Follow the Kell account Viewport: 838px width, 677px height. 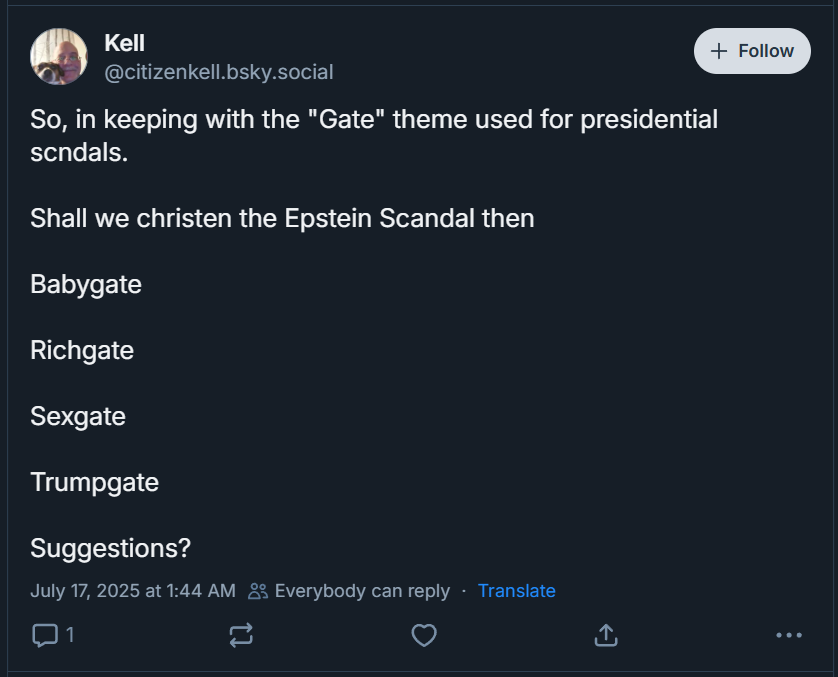(x=752, y=51)
